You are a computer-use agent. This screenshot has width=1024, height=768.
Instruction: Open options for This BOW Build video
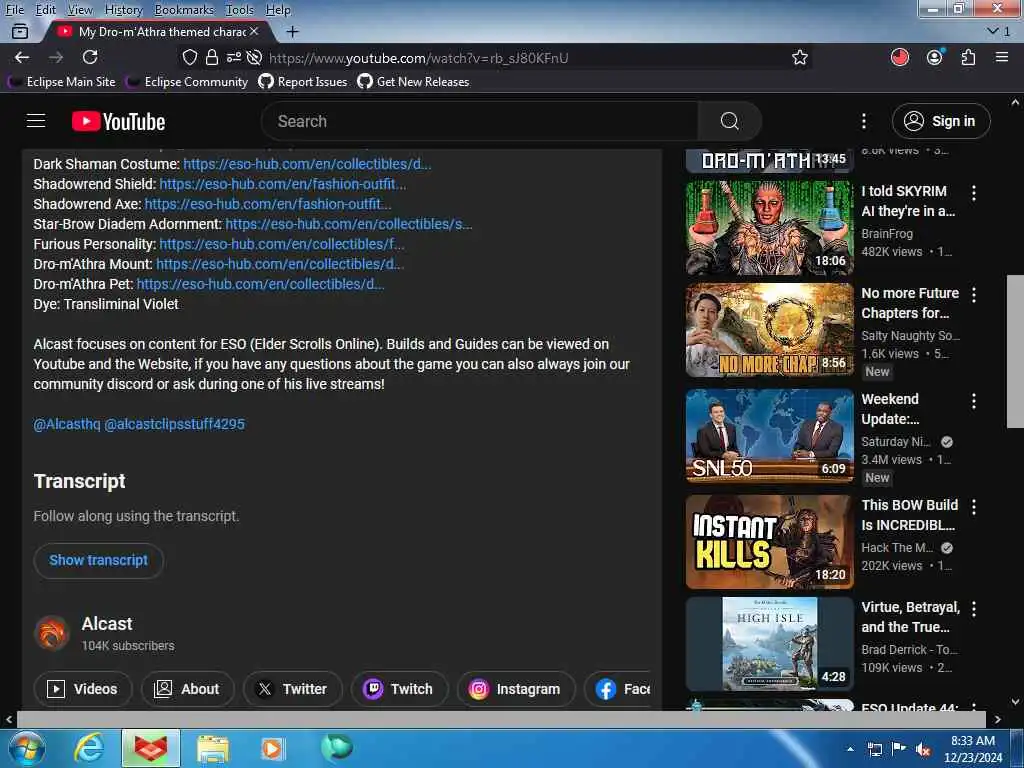(x=974, y=507)
